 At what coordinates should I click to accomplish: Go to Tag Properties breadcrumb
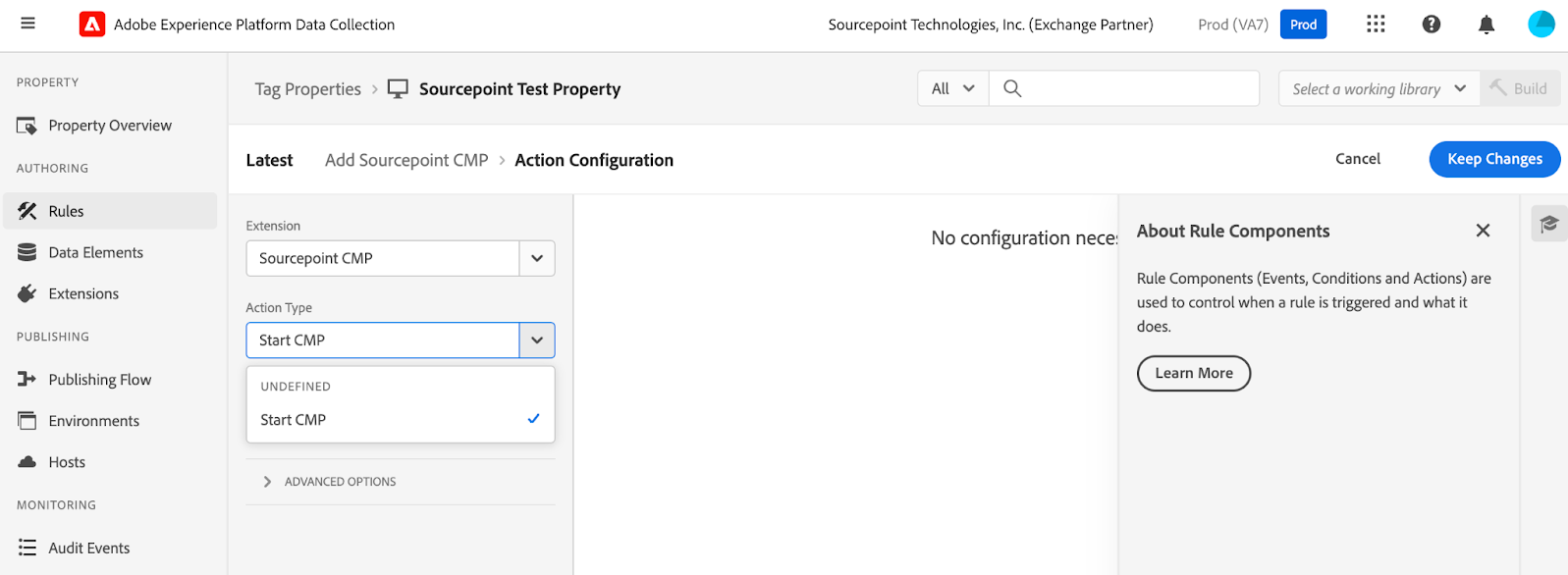coord(308,89)
